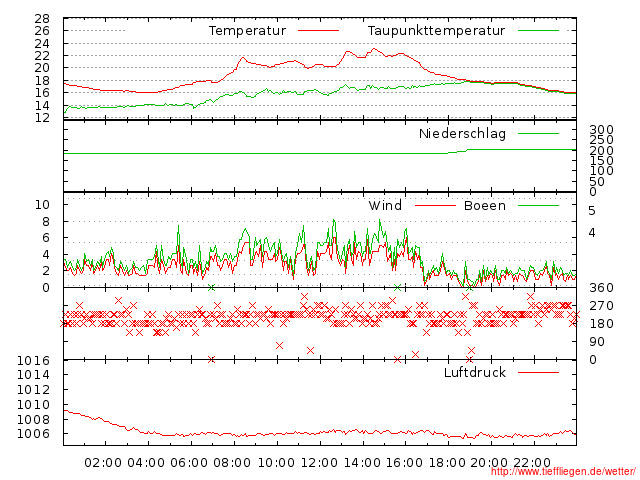Click the green line sample beside Niederschlag

[538, 133]
